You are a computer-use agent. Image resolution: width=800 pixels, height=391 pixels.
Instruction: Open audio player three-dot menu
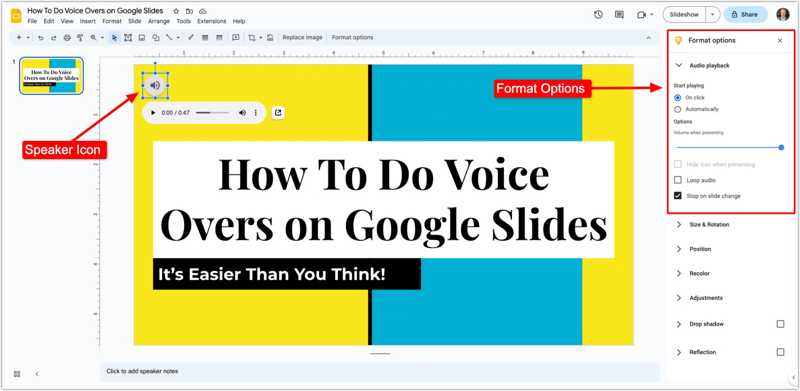pos(256,112)
